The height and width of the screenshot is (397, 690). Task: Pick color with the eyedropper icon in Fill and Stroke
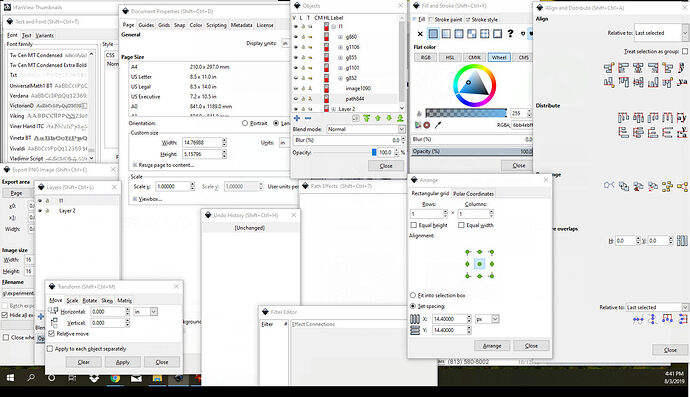coord(437,125)
